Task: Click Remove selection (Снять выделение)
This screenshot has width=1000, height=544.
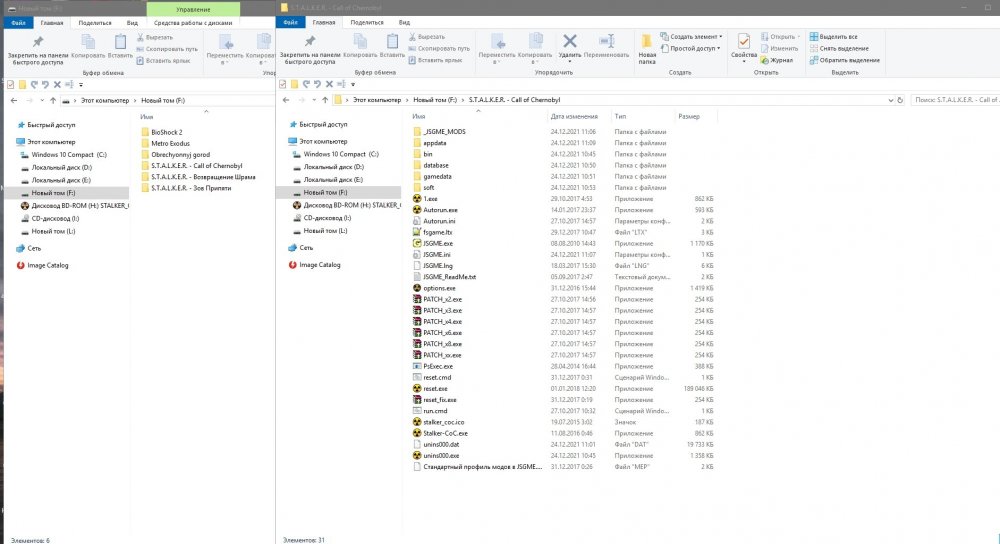Action: tap(839, 48)
